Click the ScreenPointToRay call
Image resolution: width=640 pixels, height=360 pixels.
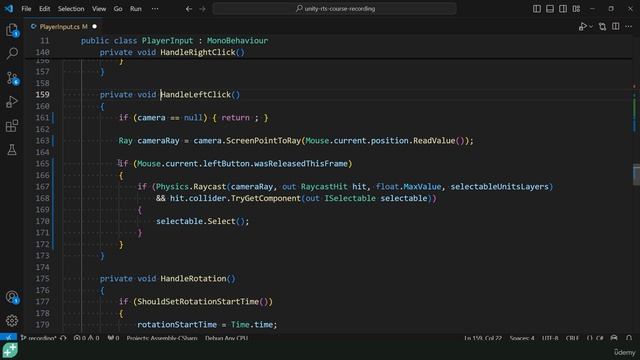point(263,141)
